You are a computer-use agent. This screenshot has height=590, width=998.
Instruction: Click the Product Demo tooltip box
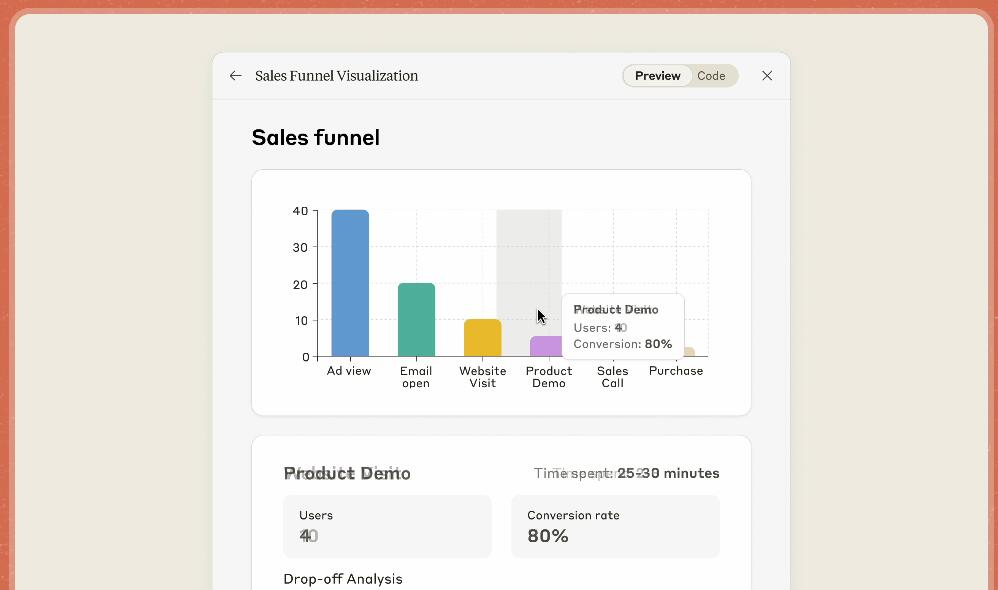(623, 326)
